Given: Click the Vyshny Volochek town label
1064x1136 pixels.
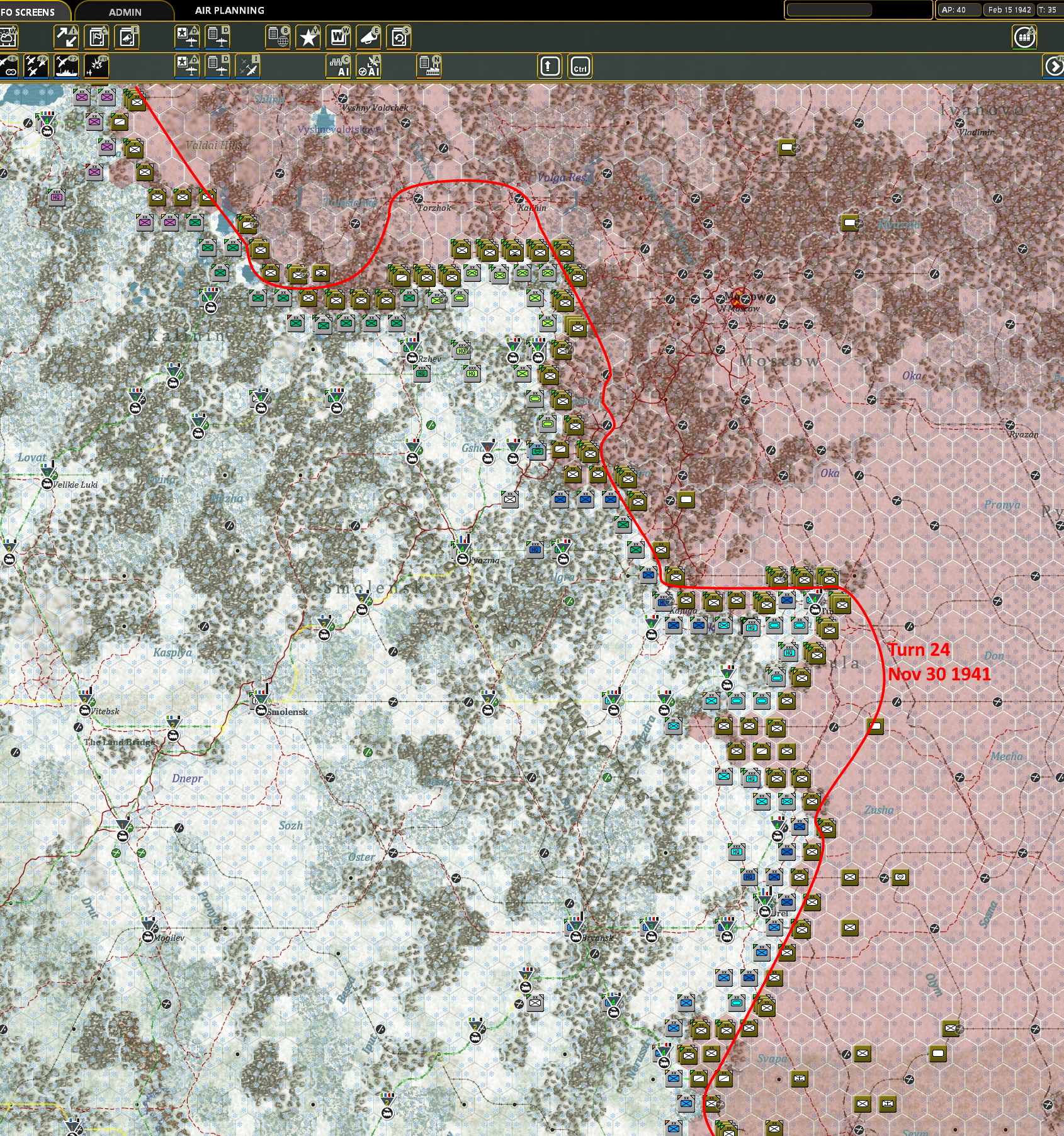Looking at the screenshot, I should point(375,108).
